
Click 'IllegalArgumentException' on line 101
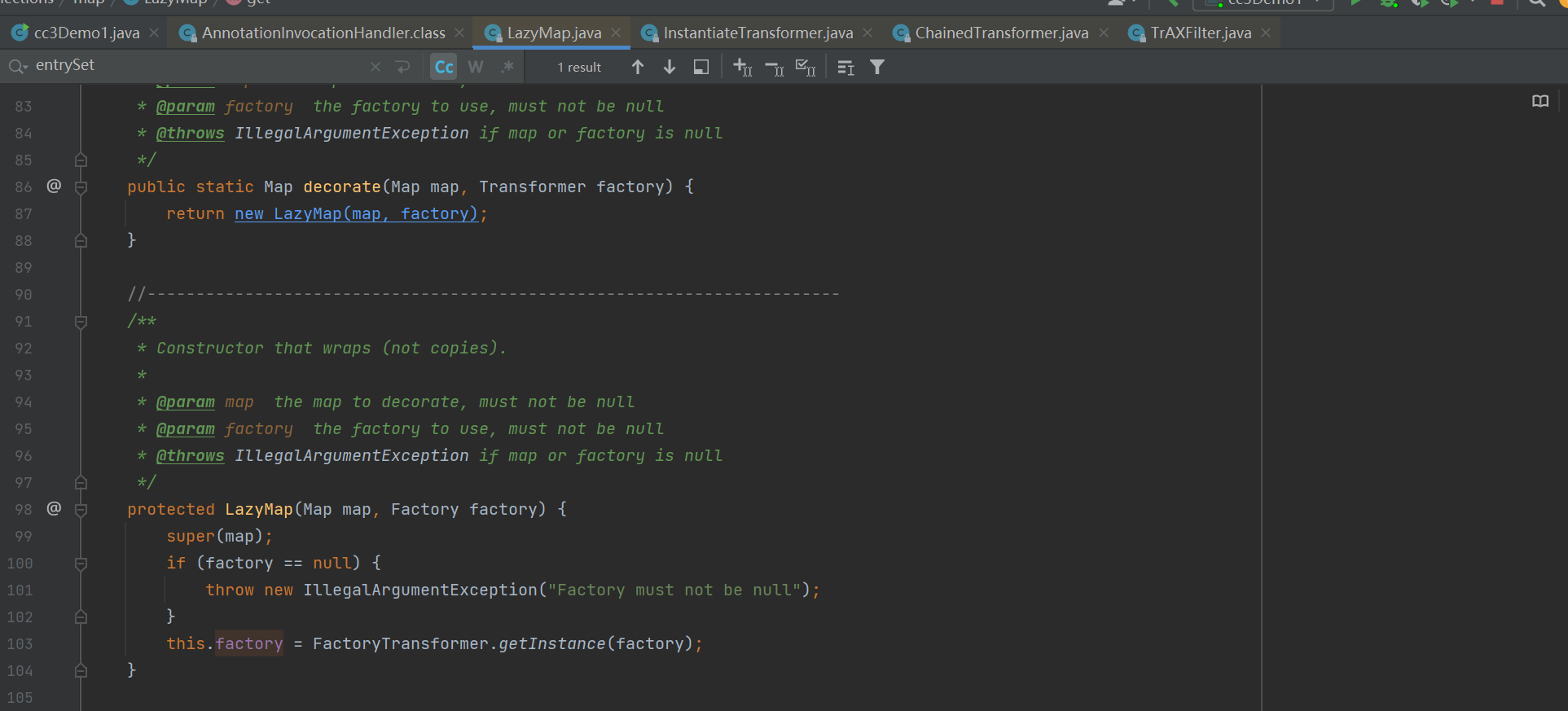point(420,590)
